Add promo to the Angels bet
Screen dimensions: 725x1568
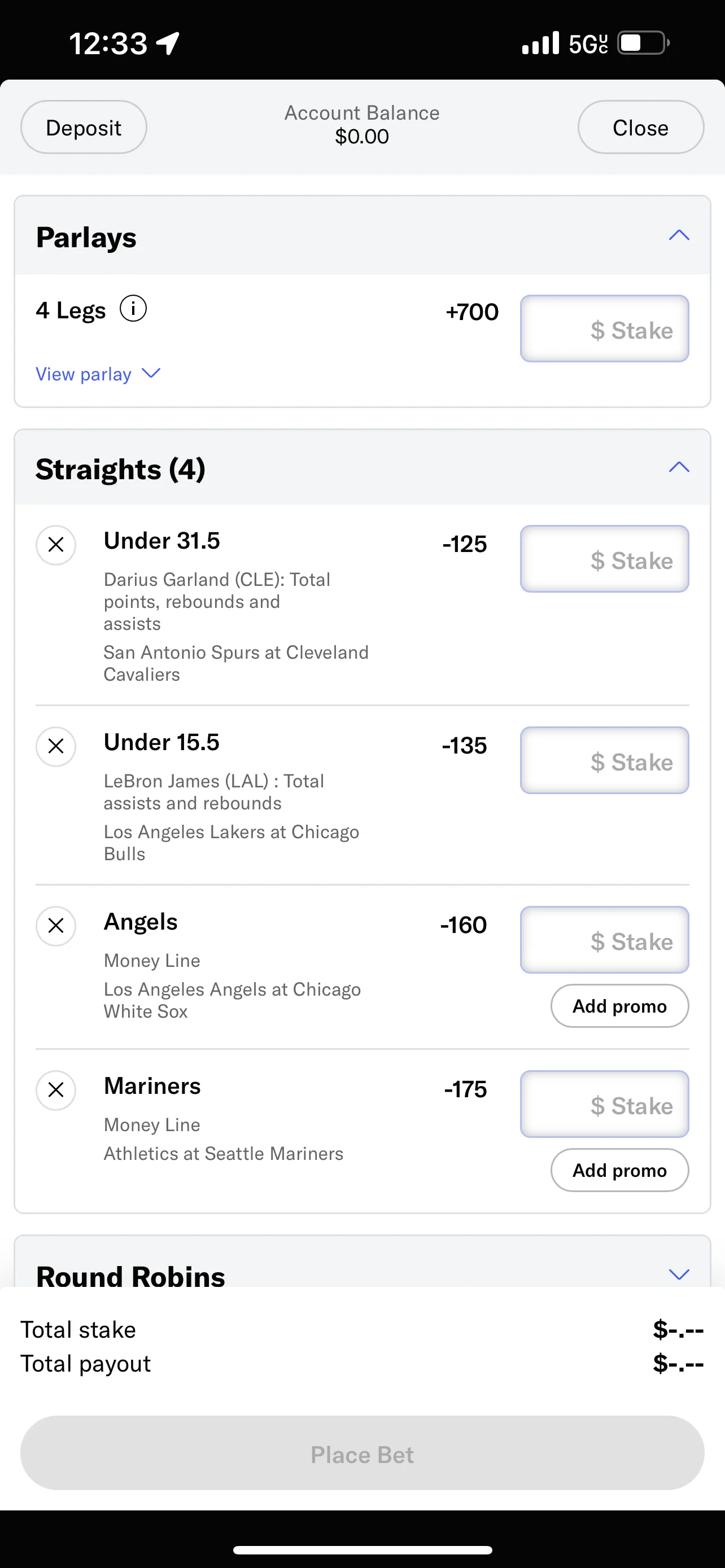(x=619, y=1006)
